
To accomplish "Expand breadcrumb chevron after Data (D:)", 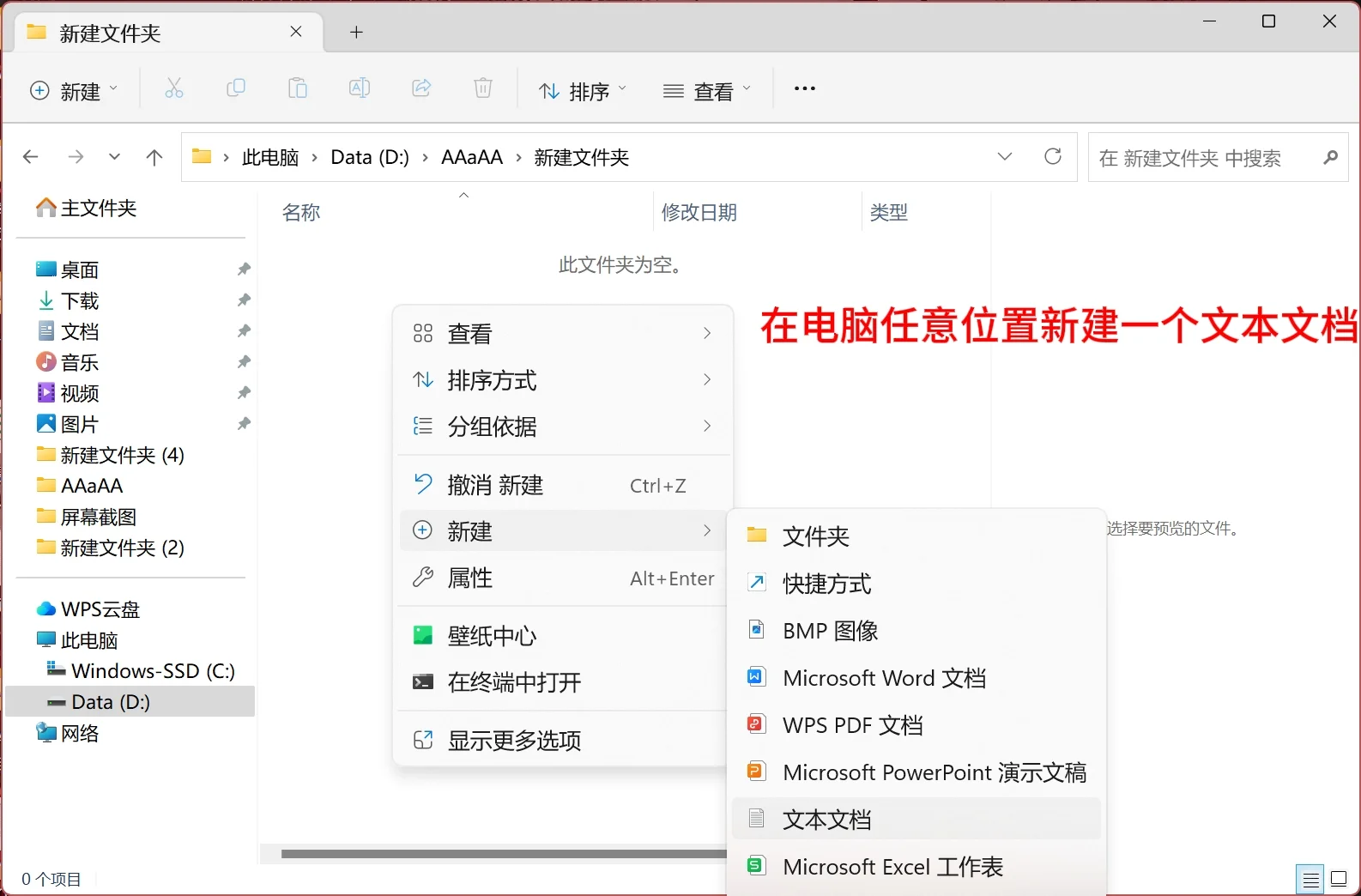I will tap(425, 158).
